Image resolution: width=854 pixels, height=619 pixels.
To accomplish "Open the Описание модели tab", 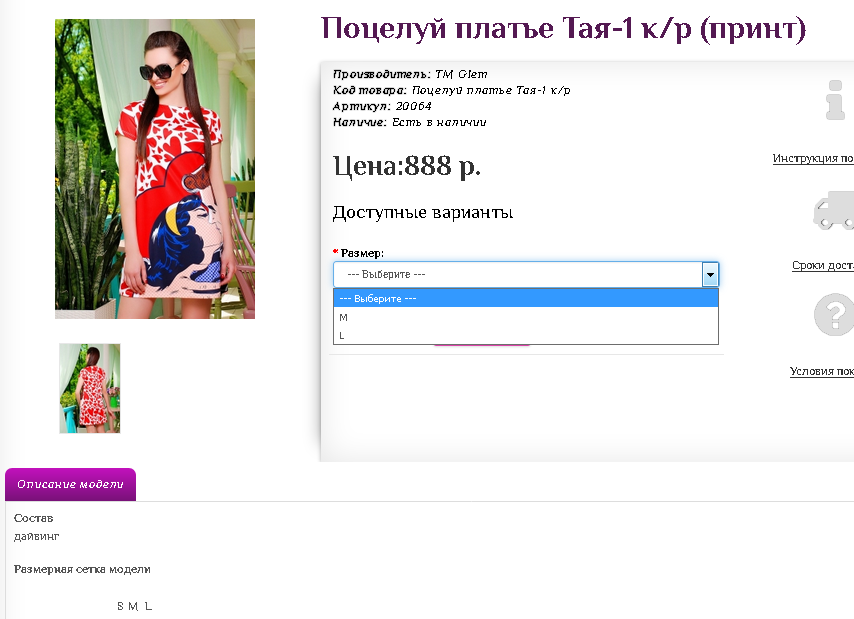I will [70, 484].
